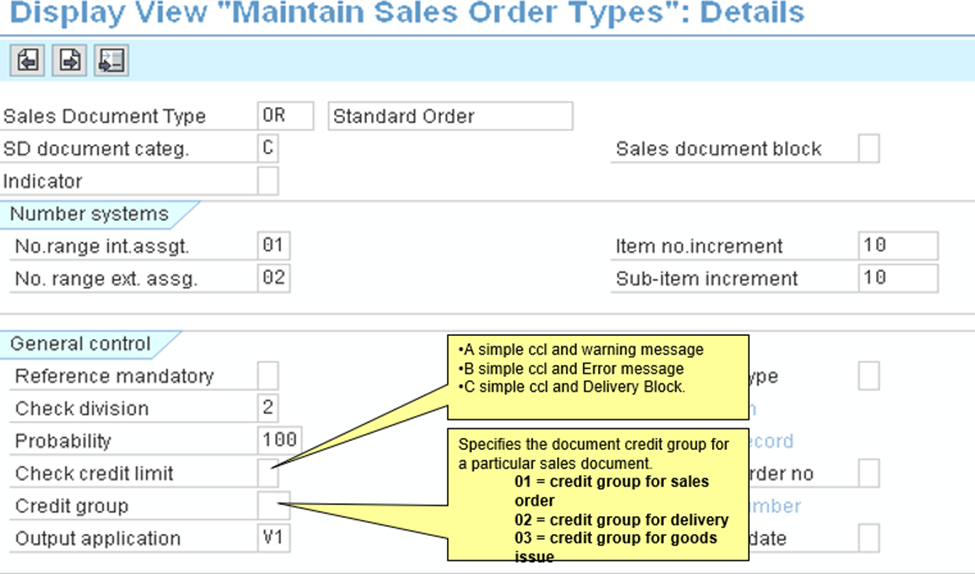Click the Number systems section header
Screen dimensions: 975x574
[90, 214]
